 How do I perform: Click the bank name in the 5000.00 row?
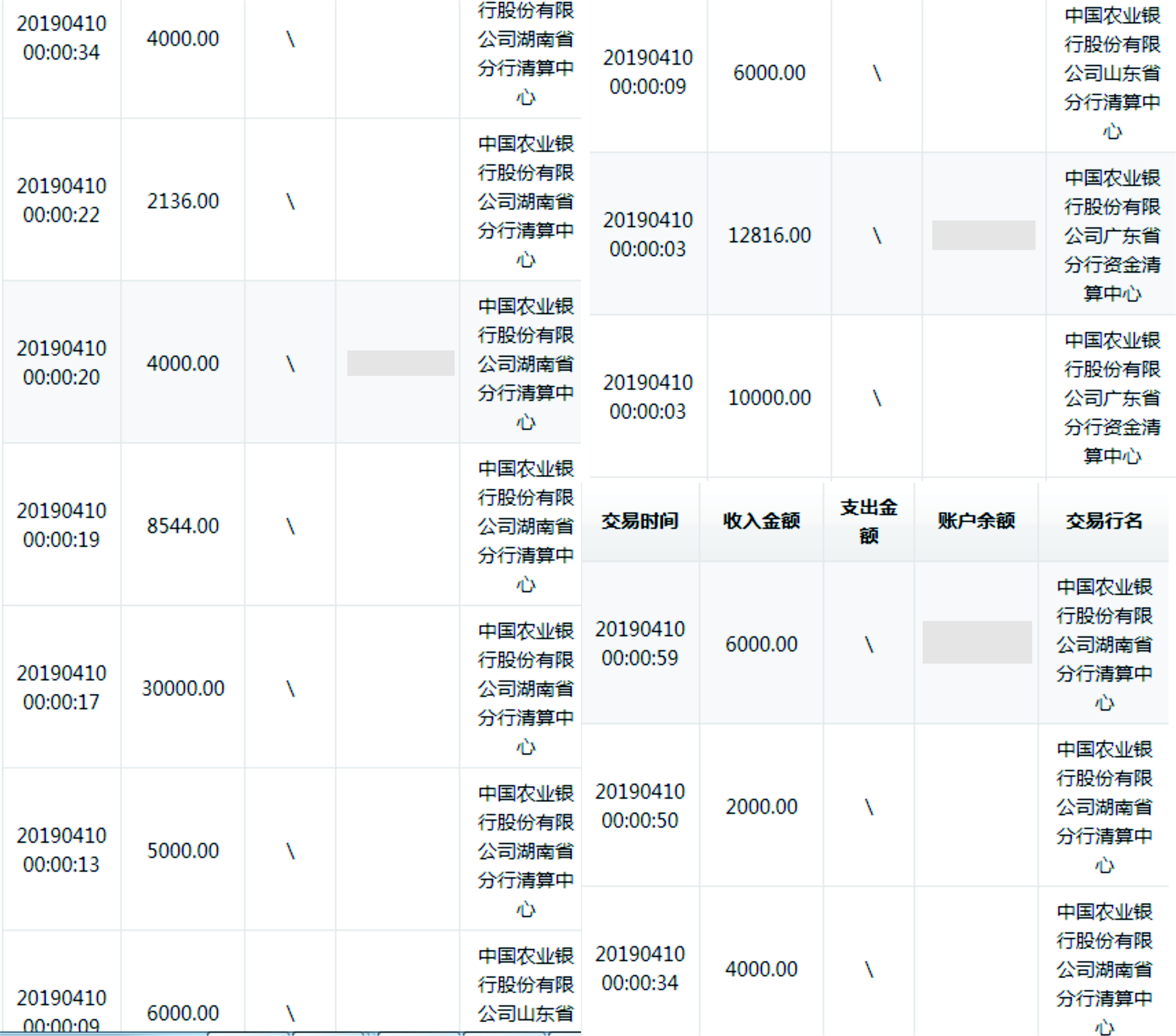[526, 851]
